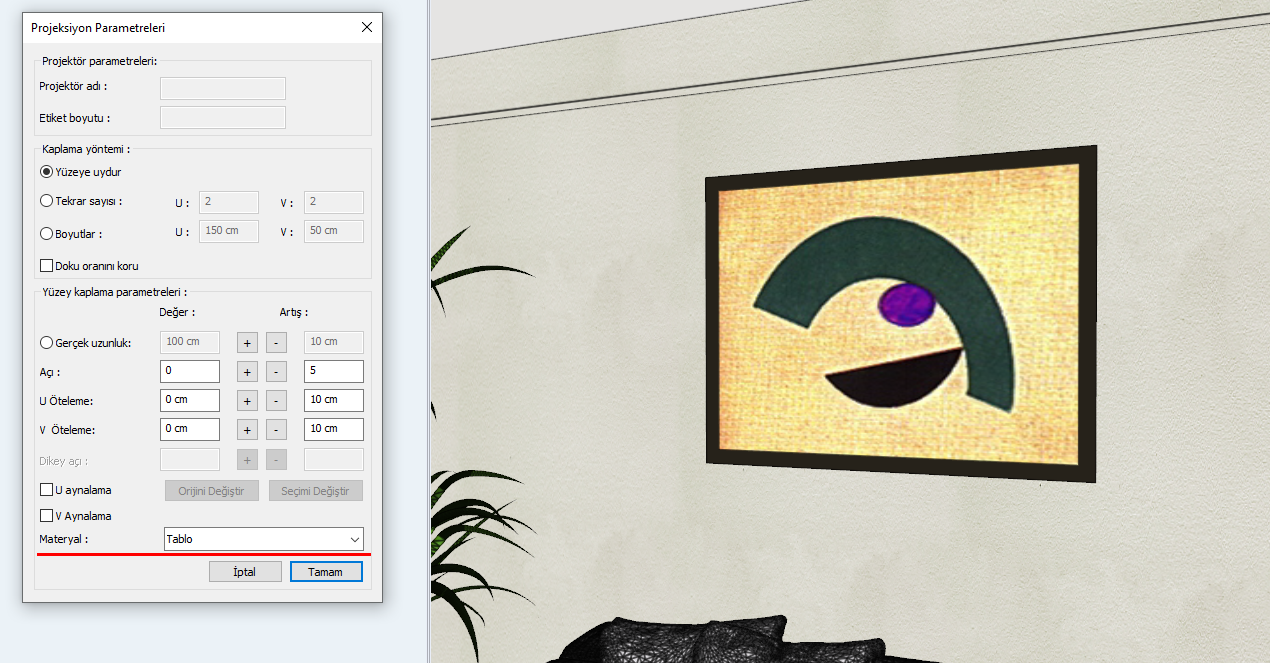Increase V Öteleme with its plus button
This screenshot has width=1270, height=663.
247,430
